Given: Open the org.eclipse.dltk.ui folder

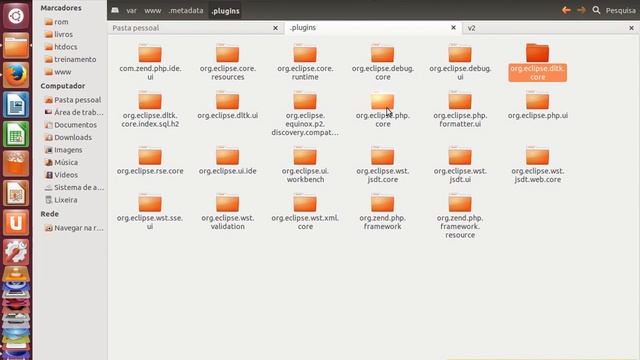Looking at the screenshot, I should 228,105.
